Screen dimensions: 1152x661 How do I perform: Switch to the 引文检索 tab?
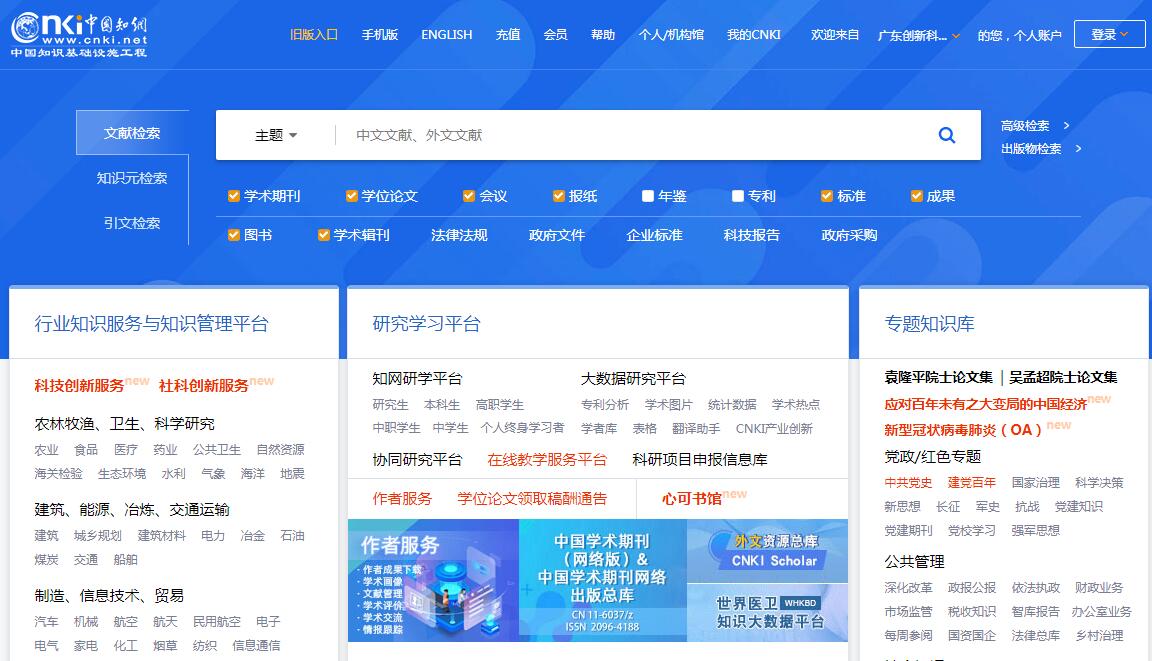[132, 223]
